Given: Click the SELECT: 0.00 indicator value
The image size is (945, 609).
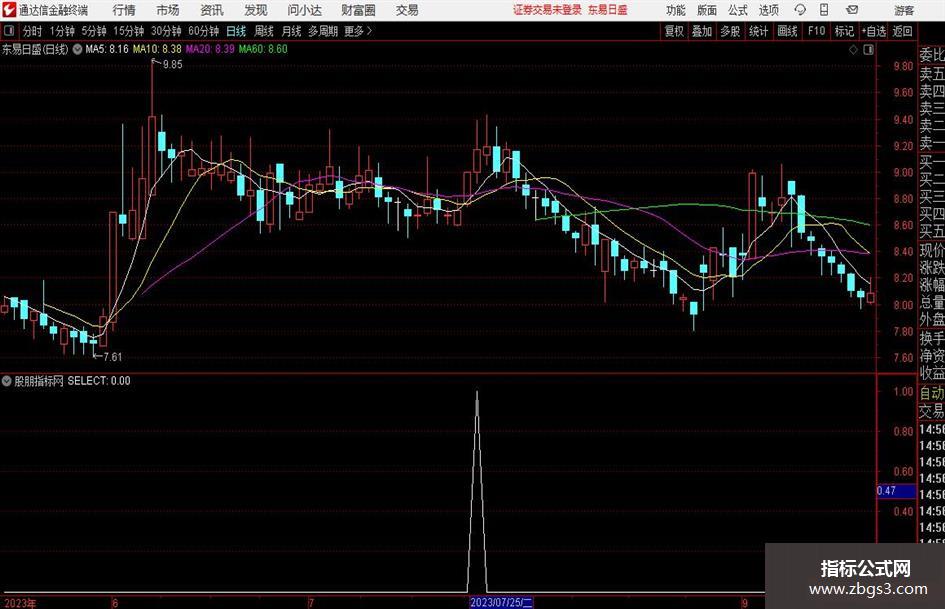Looking at the screenshot, I should click(99, 381).
